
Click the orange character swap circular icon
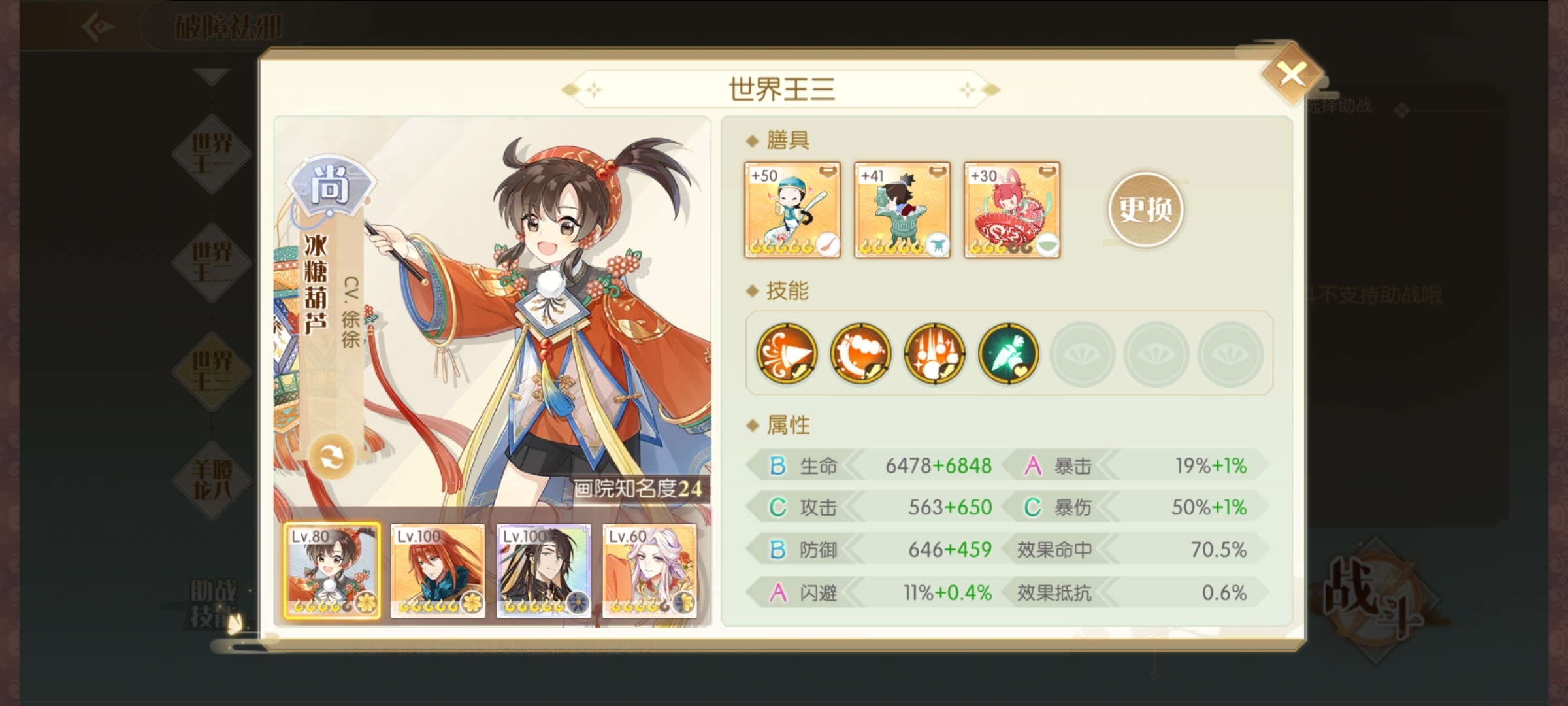pyautogui.click(x=331, y=457)
